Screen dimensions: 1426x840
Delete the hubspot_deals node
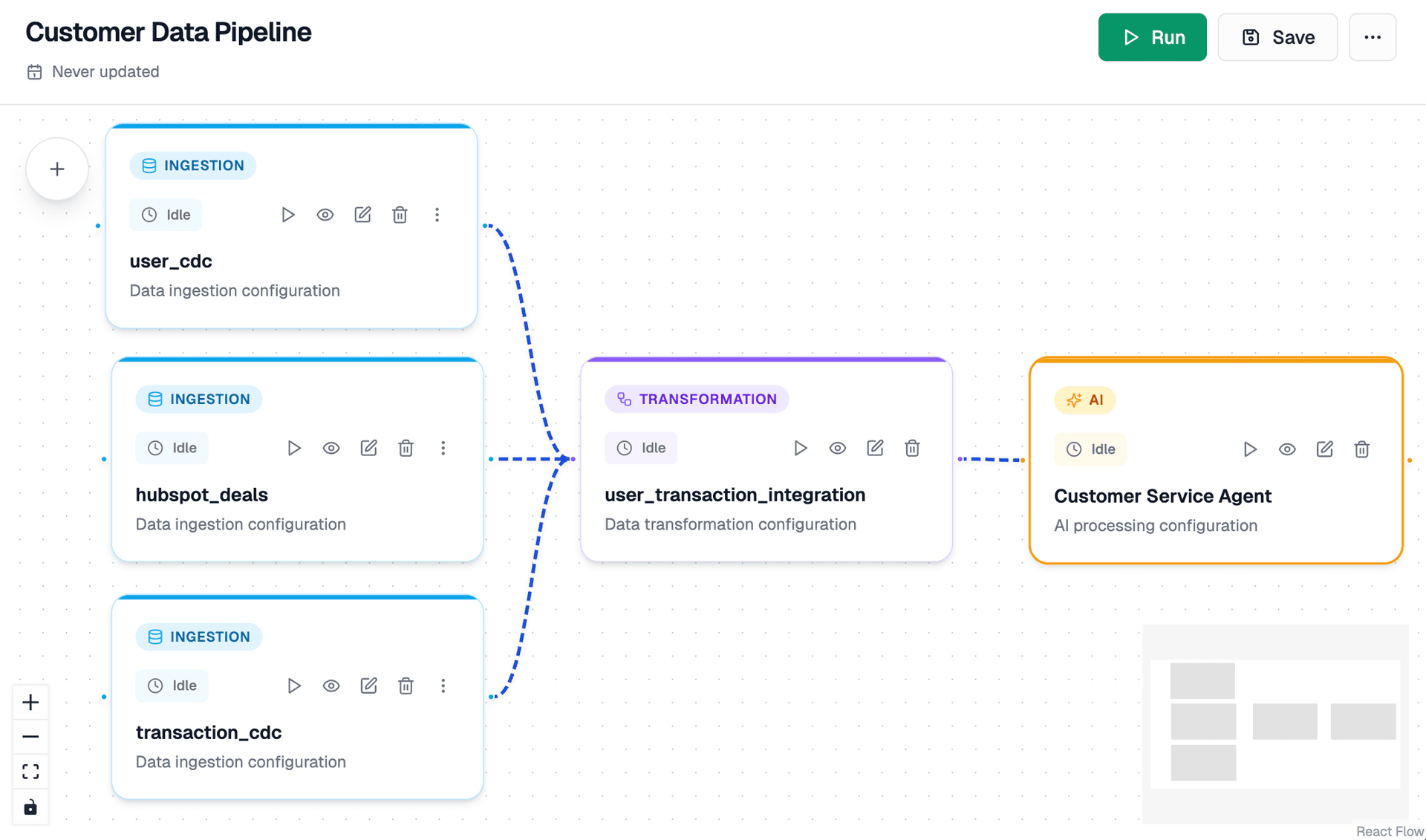pos(406,448)
